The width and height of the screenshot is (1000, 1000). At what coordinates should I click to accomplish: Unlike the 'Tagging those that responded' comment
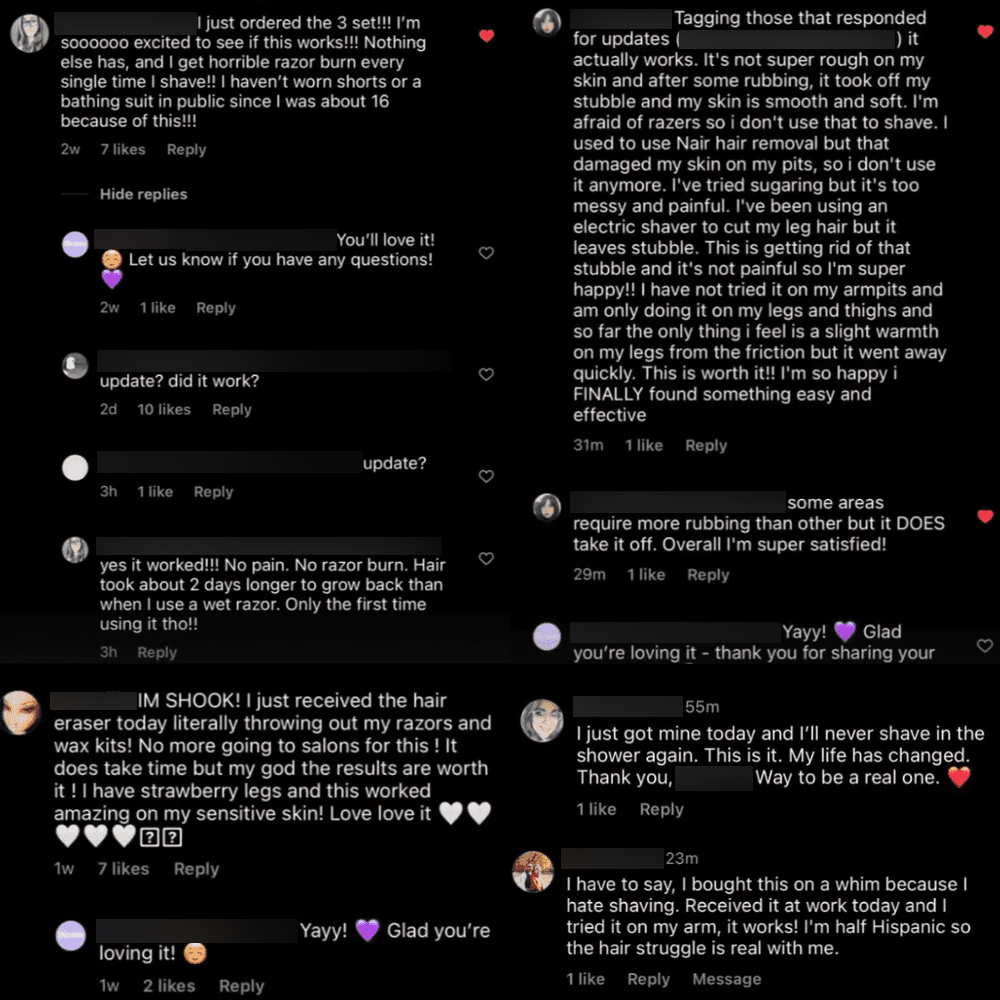pos(984,32)
